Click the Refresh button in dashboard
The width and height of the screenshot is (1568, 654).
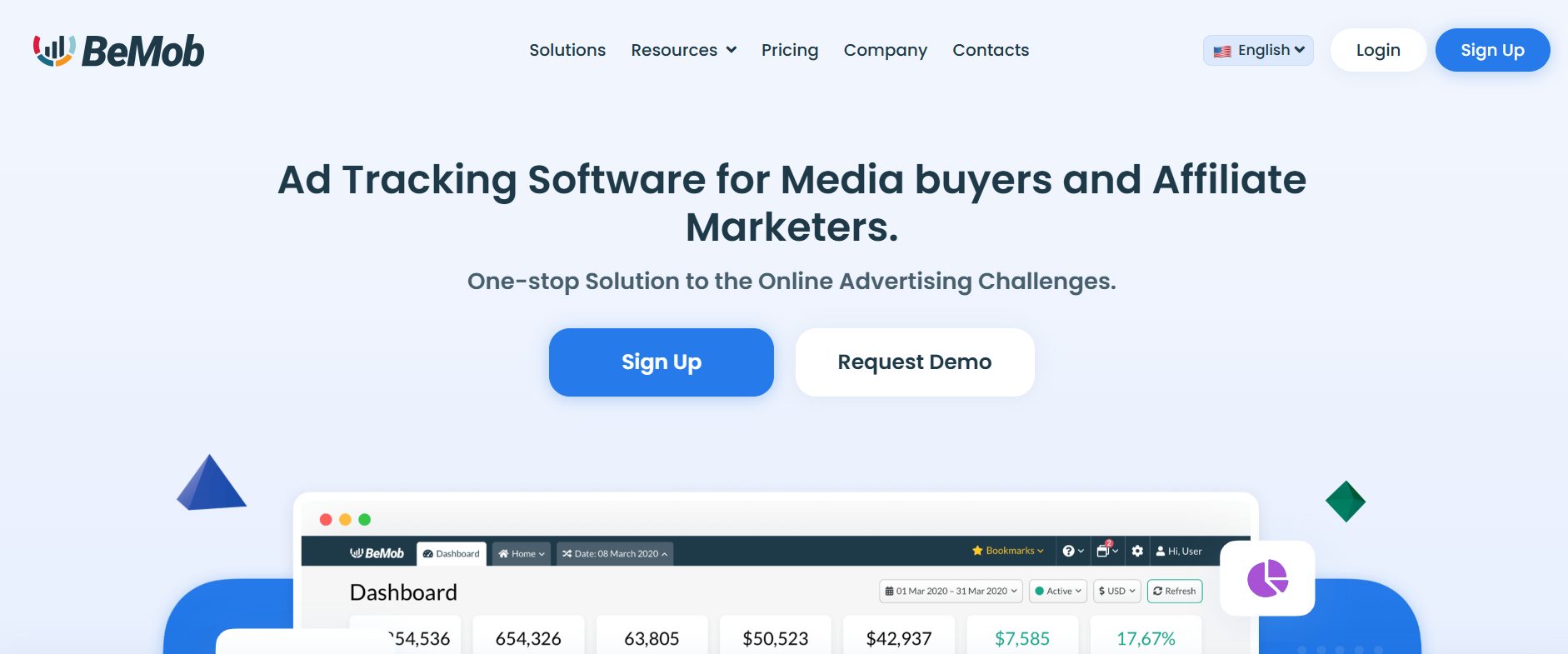(1175, 591)
